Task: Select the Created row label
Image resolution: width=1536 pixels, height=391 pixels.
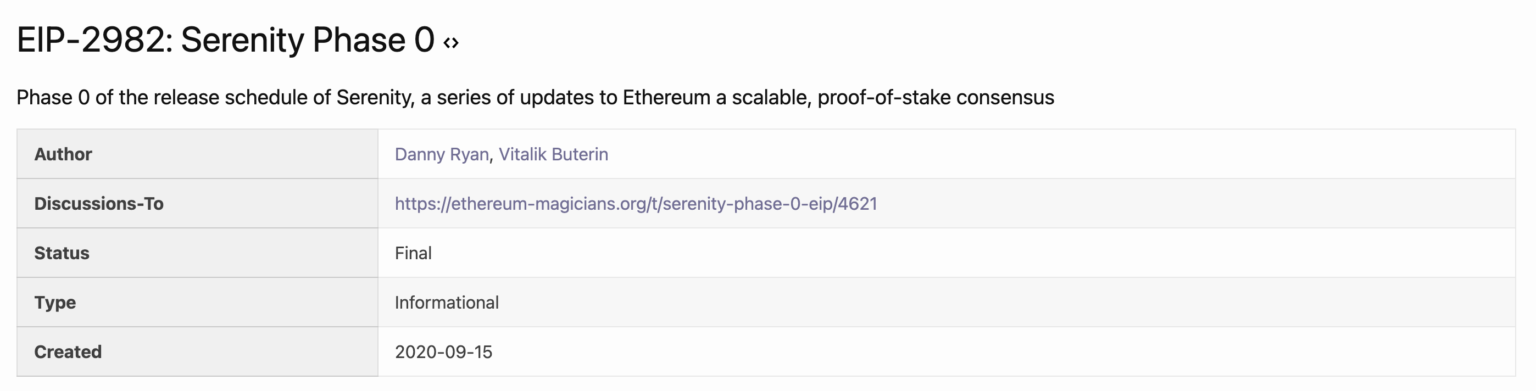Action: pyautogui.click(x=68, y=352)
